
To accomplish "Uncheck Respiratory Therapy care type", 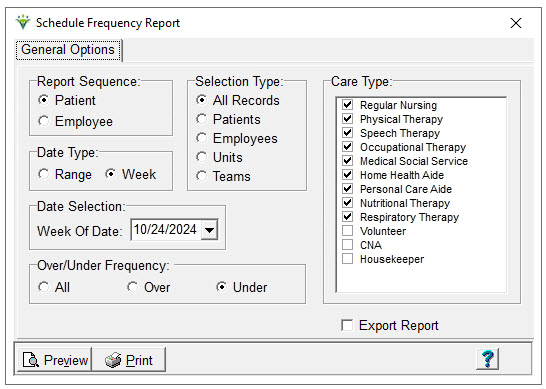I will [x=347, y=217].
